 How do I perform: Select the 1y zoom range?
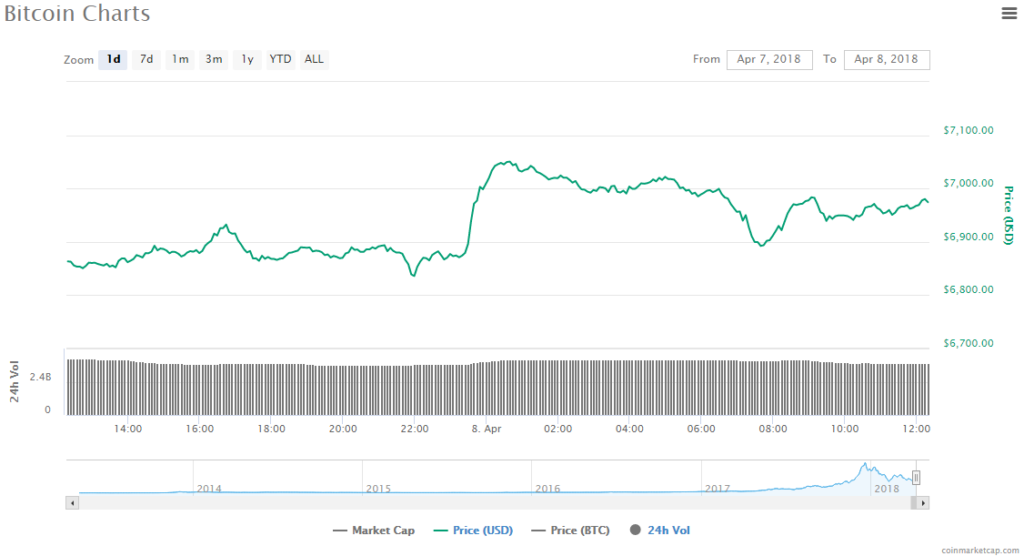point(246,59)
